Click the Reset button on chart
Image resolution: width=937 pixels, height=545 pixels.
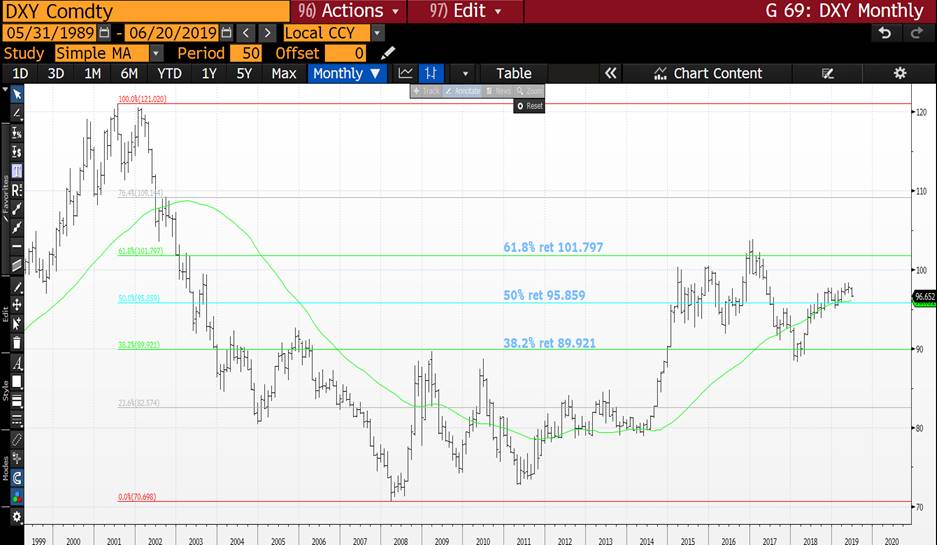pyautogui.click(x=529, y=106)
